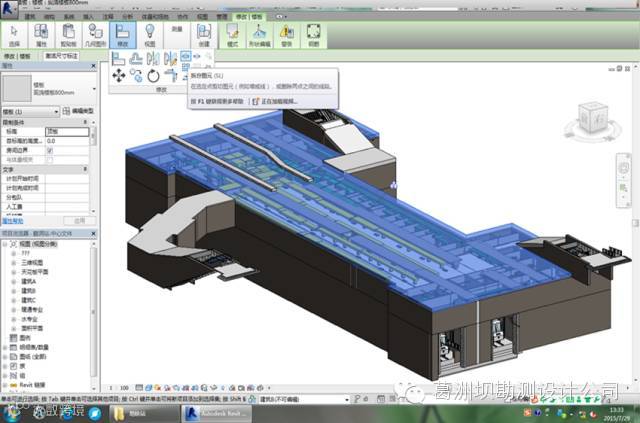640x423 pixels.
Task: Click the Edit Type (编辑类型) button
Action: tap(78, 110)
